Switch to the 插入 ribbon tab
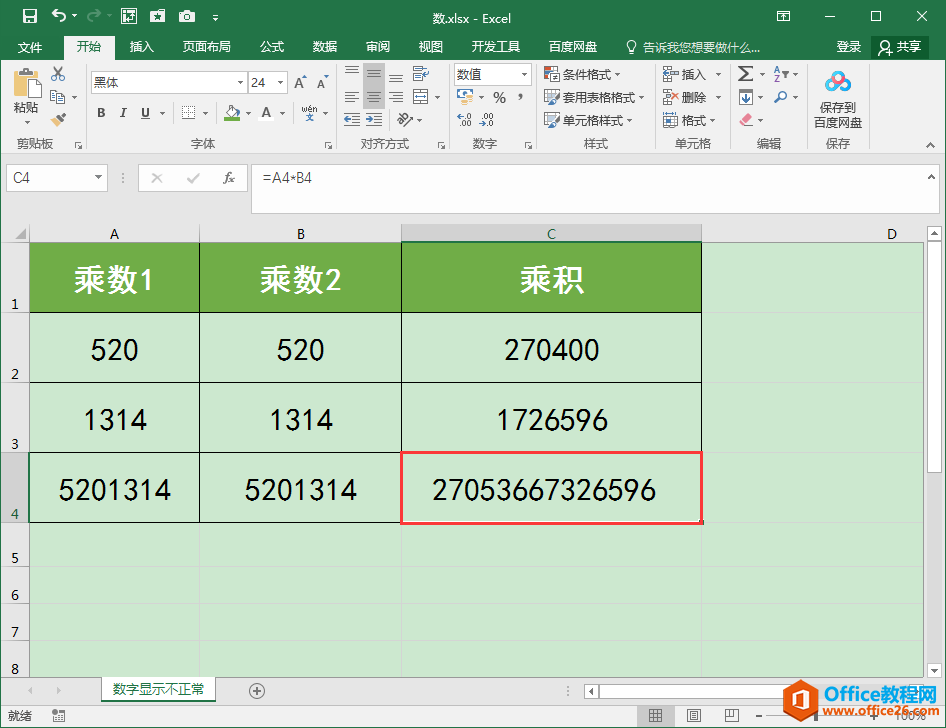946x728 pixels. pos(142,47)
